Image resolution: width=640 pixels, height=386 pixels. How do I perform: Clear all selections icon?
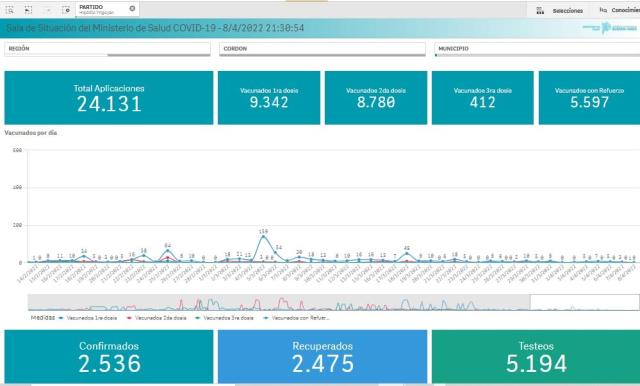point(66,10)
